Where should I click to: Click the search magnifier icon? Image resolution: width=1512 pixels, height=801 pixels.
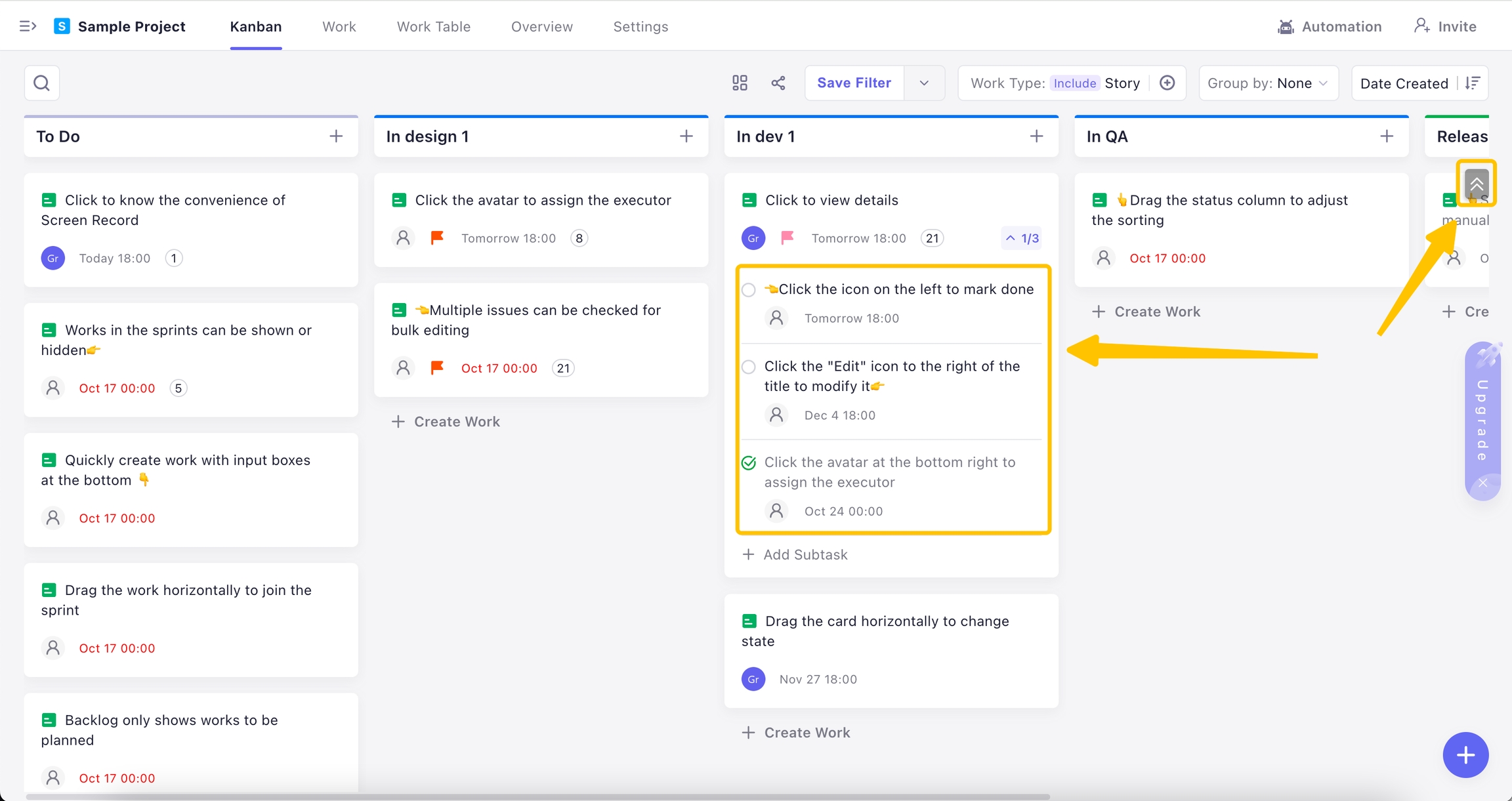(41, 83)
